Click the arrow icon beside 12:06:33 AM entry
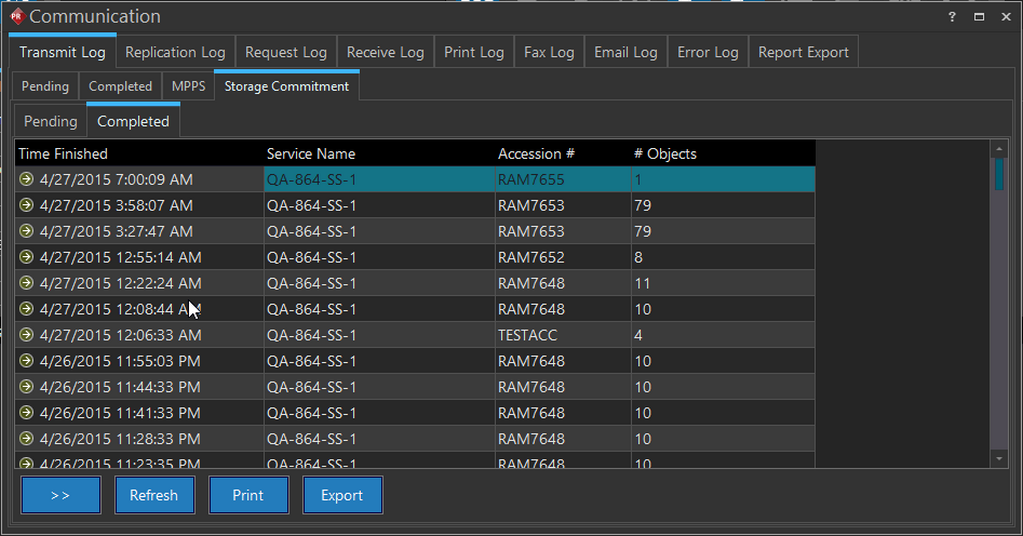This screenshot has width=1023, height=536. click(x=27, y=336)
